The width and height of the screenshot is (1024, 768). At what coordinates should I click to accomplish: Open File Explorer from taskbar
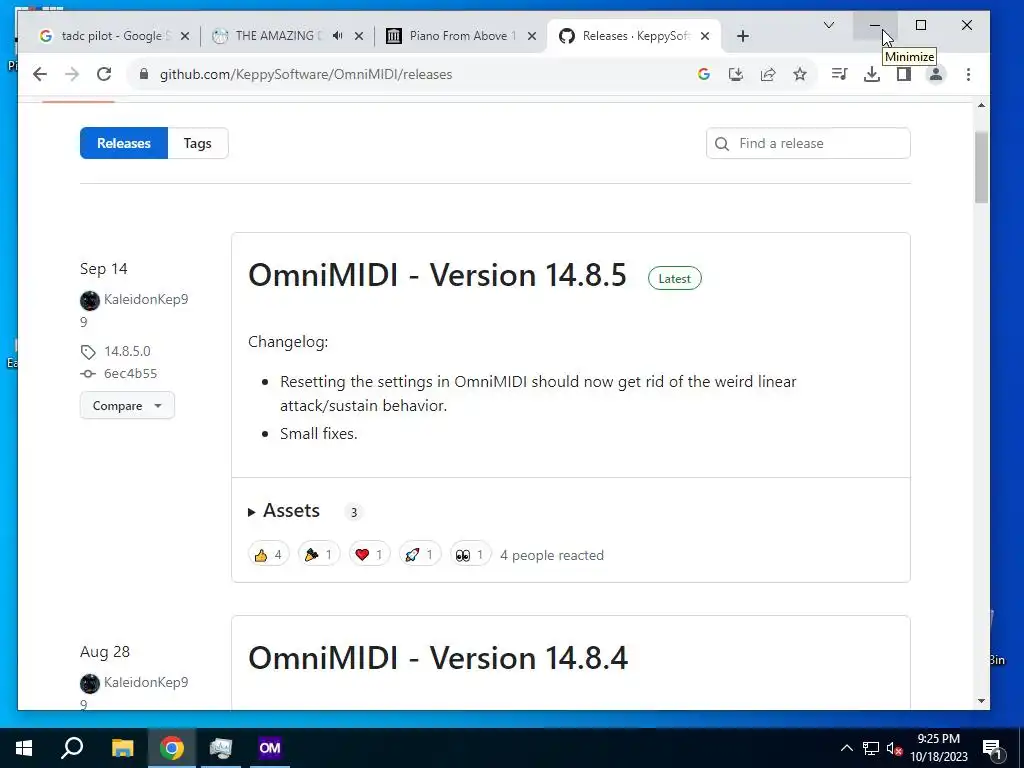122,748
